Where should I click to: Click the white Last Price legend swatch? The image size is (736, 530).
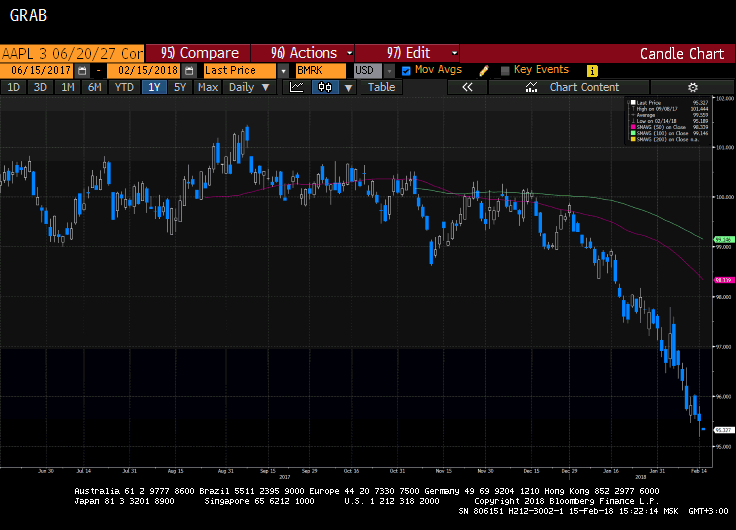tap(633, 102)
